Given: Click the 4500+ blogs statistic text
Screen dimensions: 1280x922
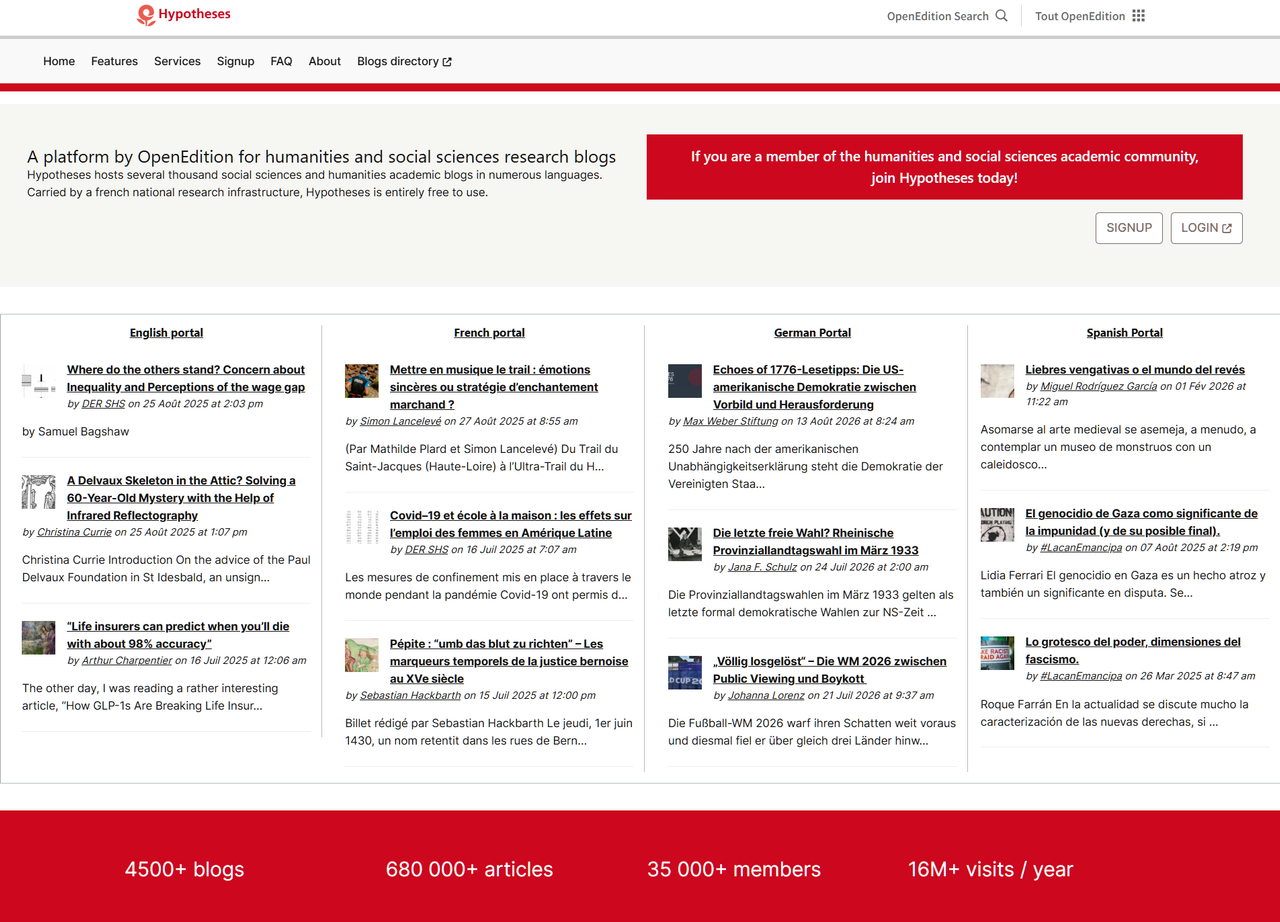Looking at the screenshot, I should 184,869.
